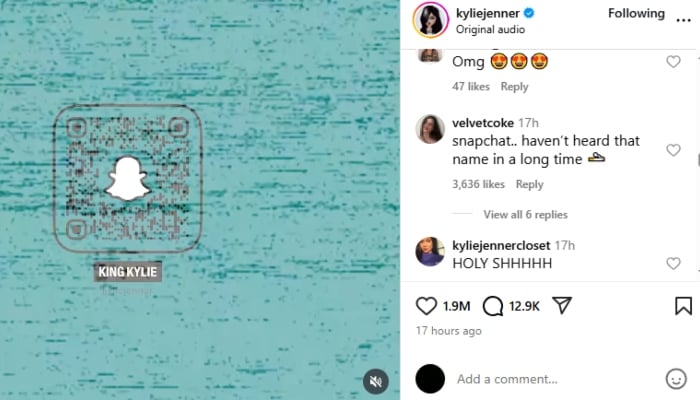The width and height of the screenshot is (700, 400).
Task: Click kyliejenner's story avatar ring
Action: pos(430,20)
